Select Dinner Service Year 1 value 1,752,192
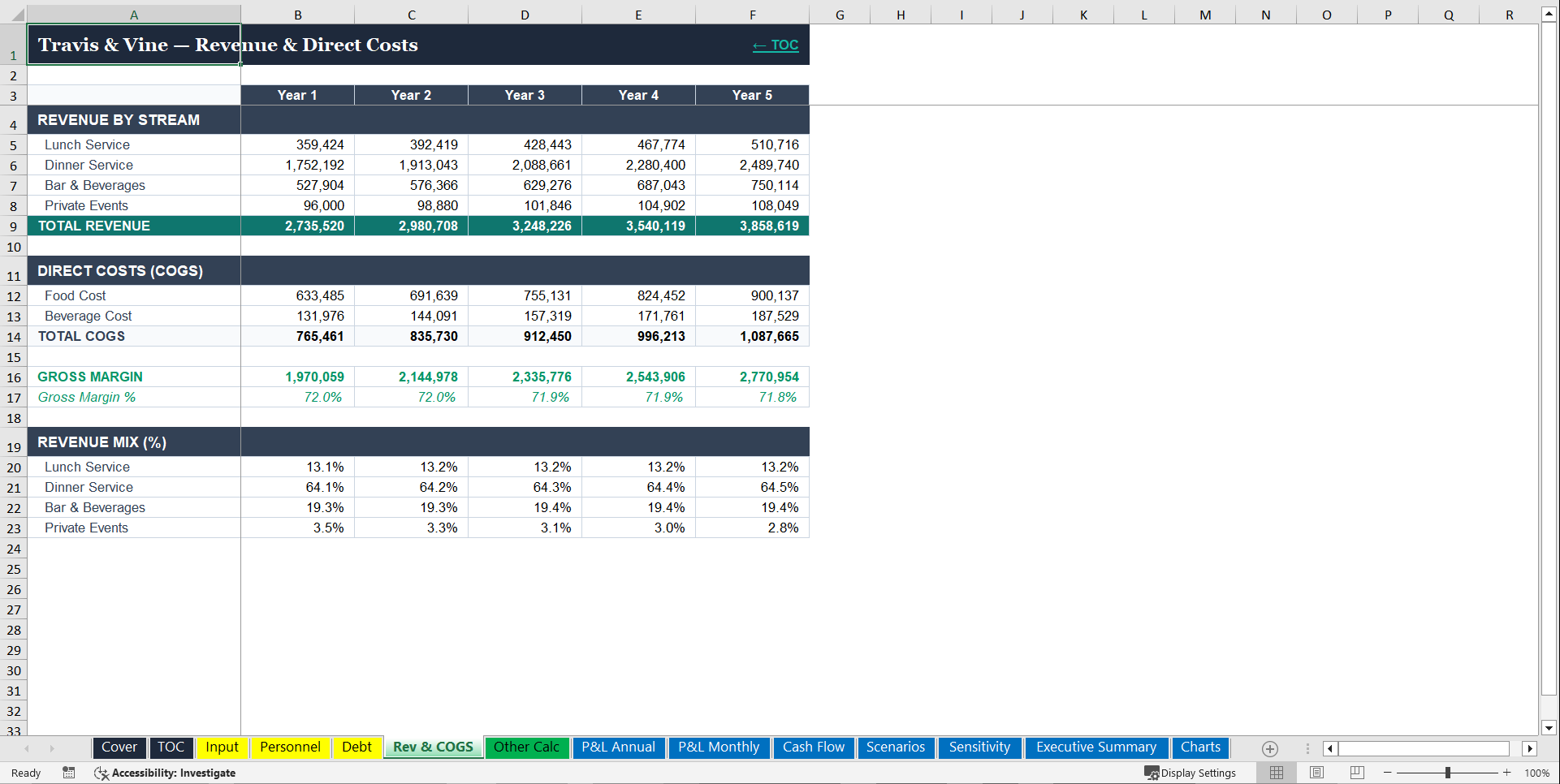This screenshot has width=1560, height=784. coord(297,165)
